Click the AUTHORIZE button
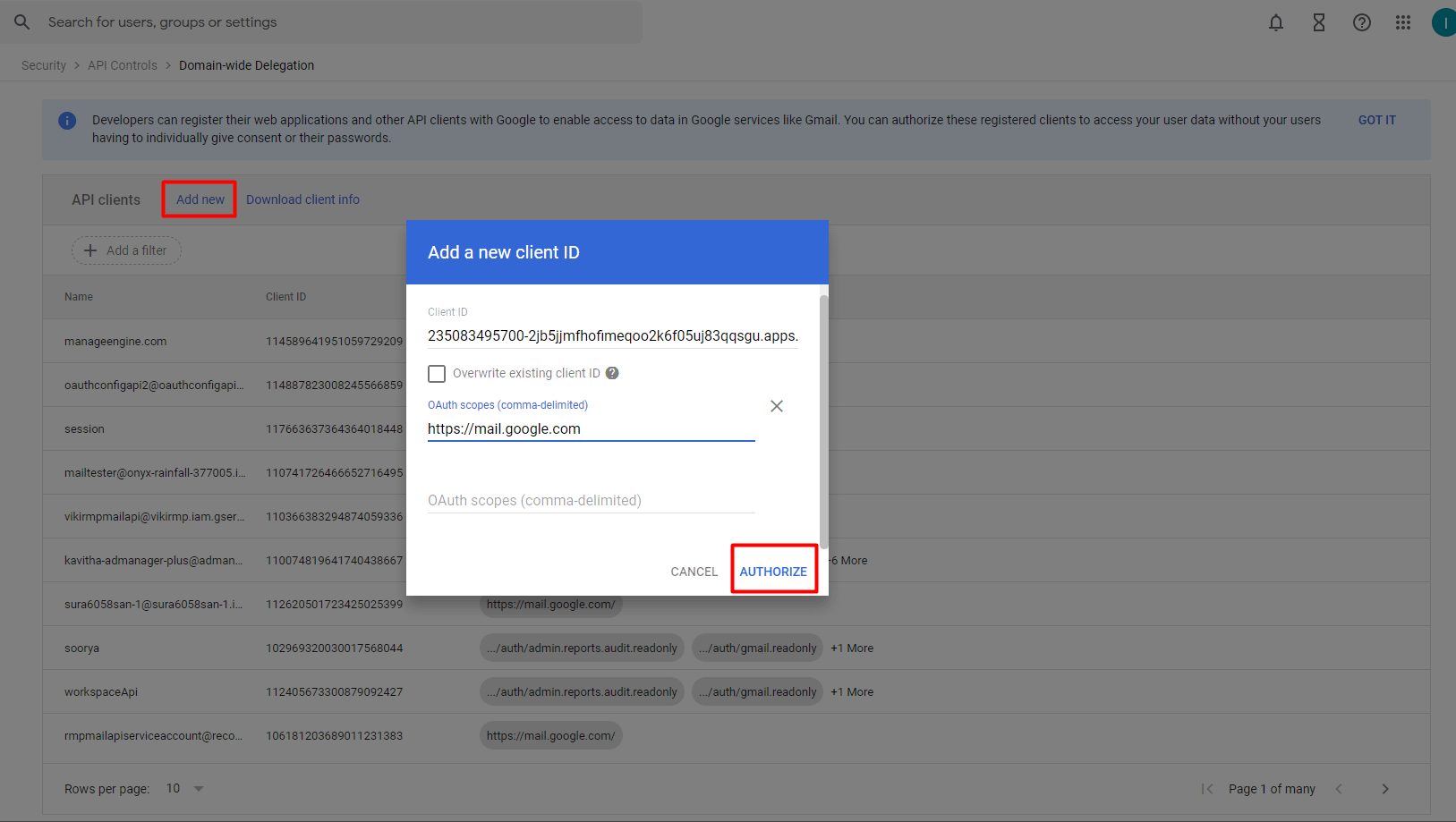Viewport: 1456px width, 822px height. pos(773,571)
